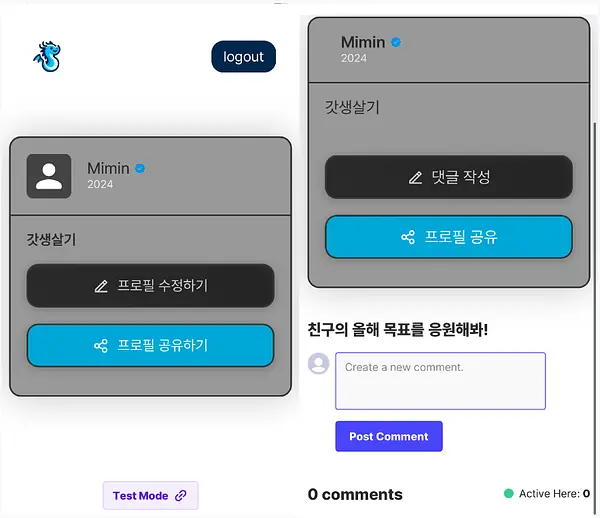Click the pencil icon on 프로필 수정하기

coord(101,286)
